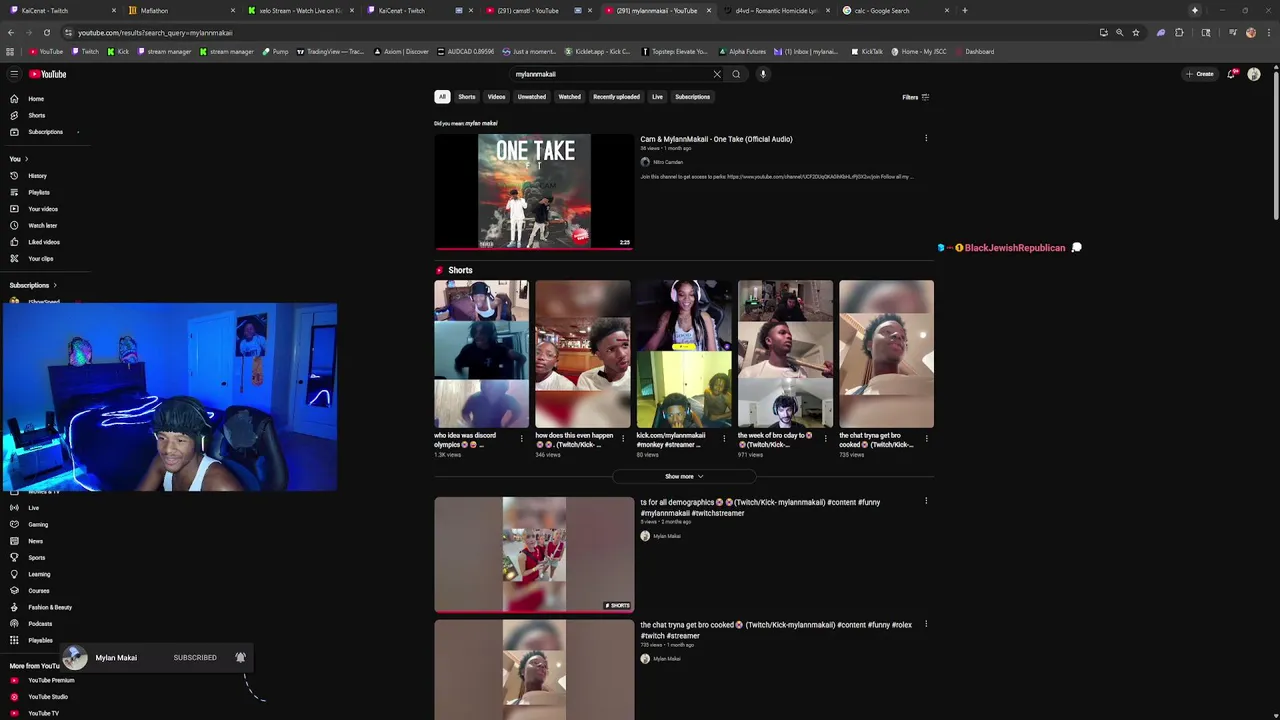The image size is (1280, 720).
Task: Open the account avatar menu
Action: click(1254, 74)
